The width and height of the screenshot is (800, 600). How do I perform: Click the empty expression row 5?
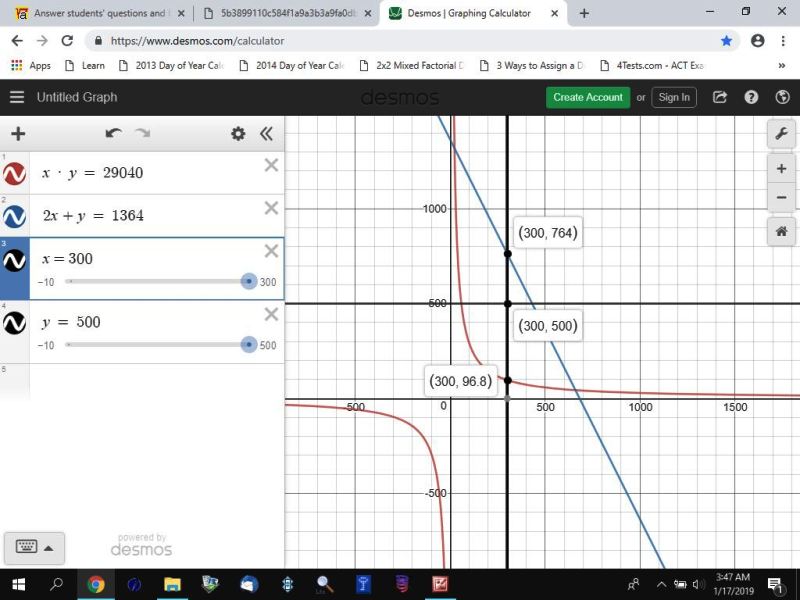click(157, 383)
